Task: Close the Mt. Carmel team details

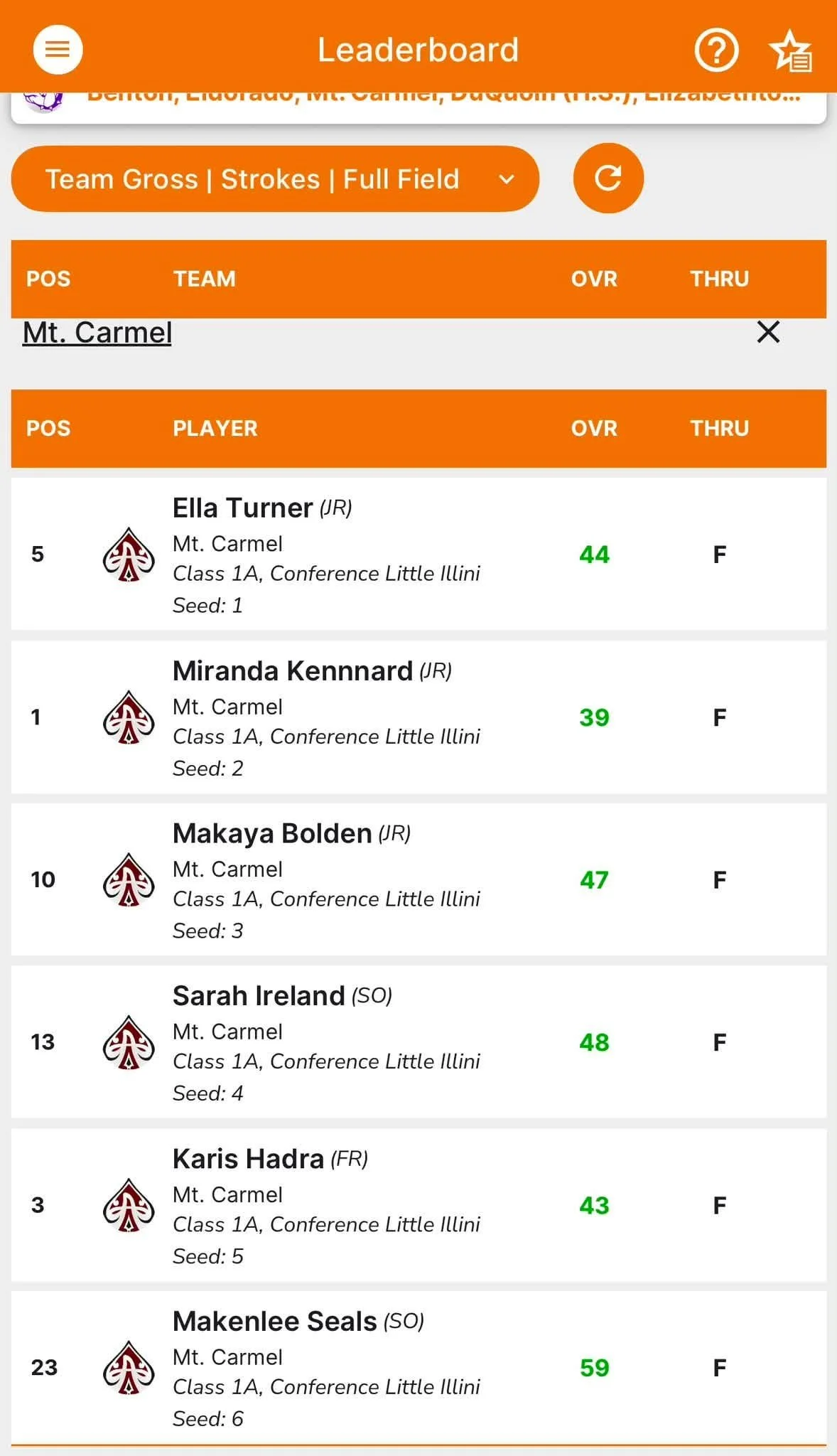Action: [768, 332]
